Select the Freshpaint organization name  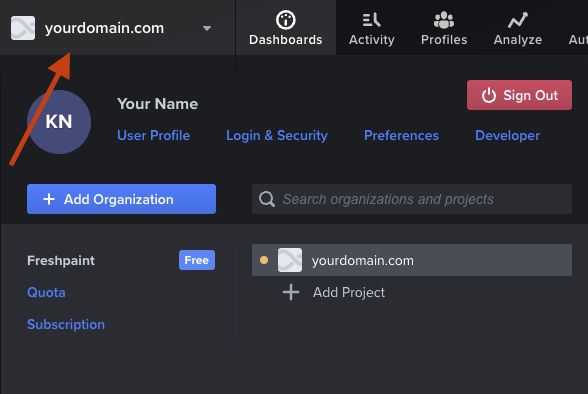tap(61, 260)
